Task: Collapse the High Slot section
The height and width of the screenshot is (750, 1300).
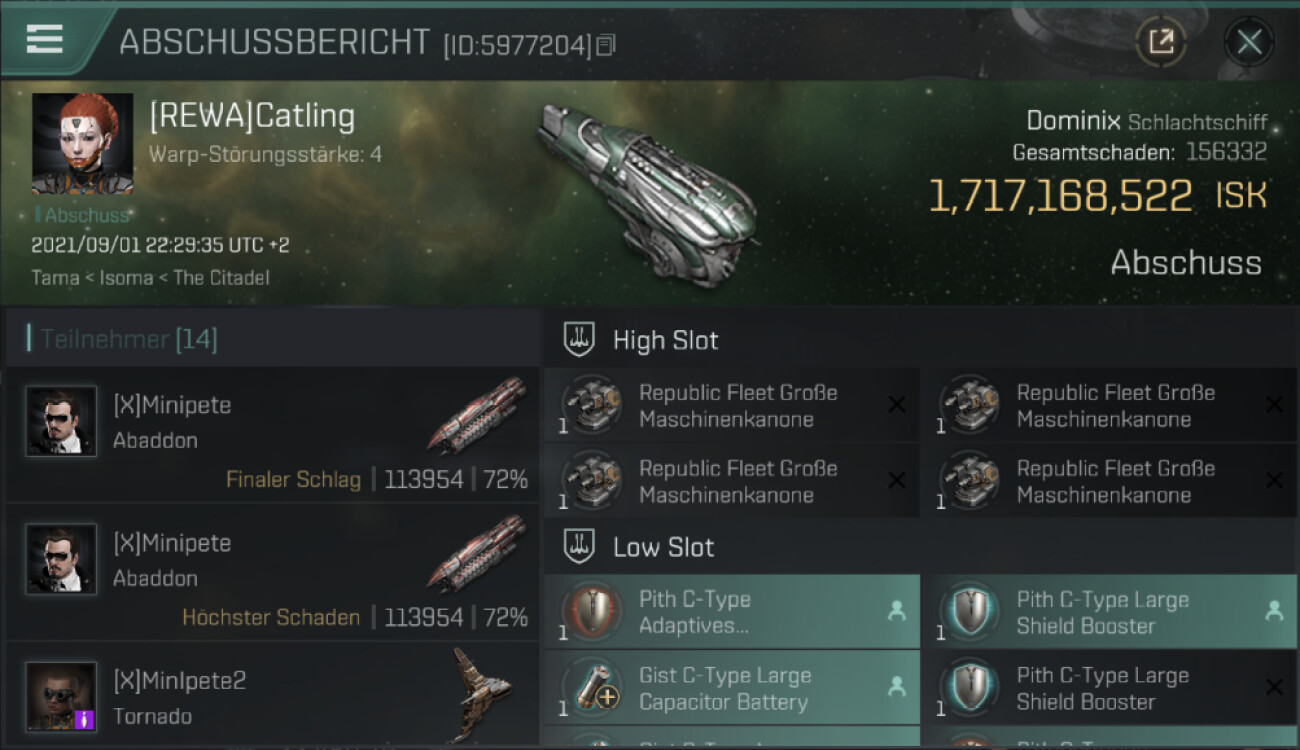Action: tap(665, 340)
